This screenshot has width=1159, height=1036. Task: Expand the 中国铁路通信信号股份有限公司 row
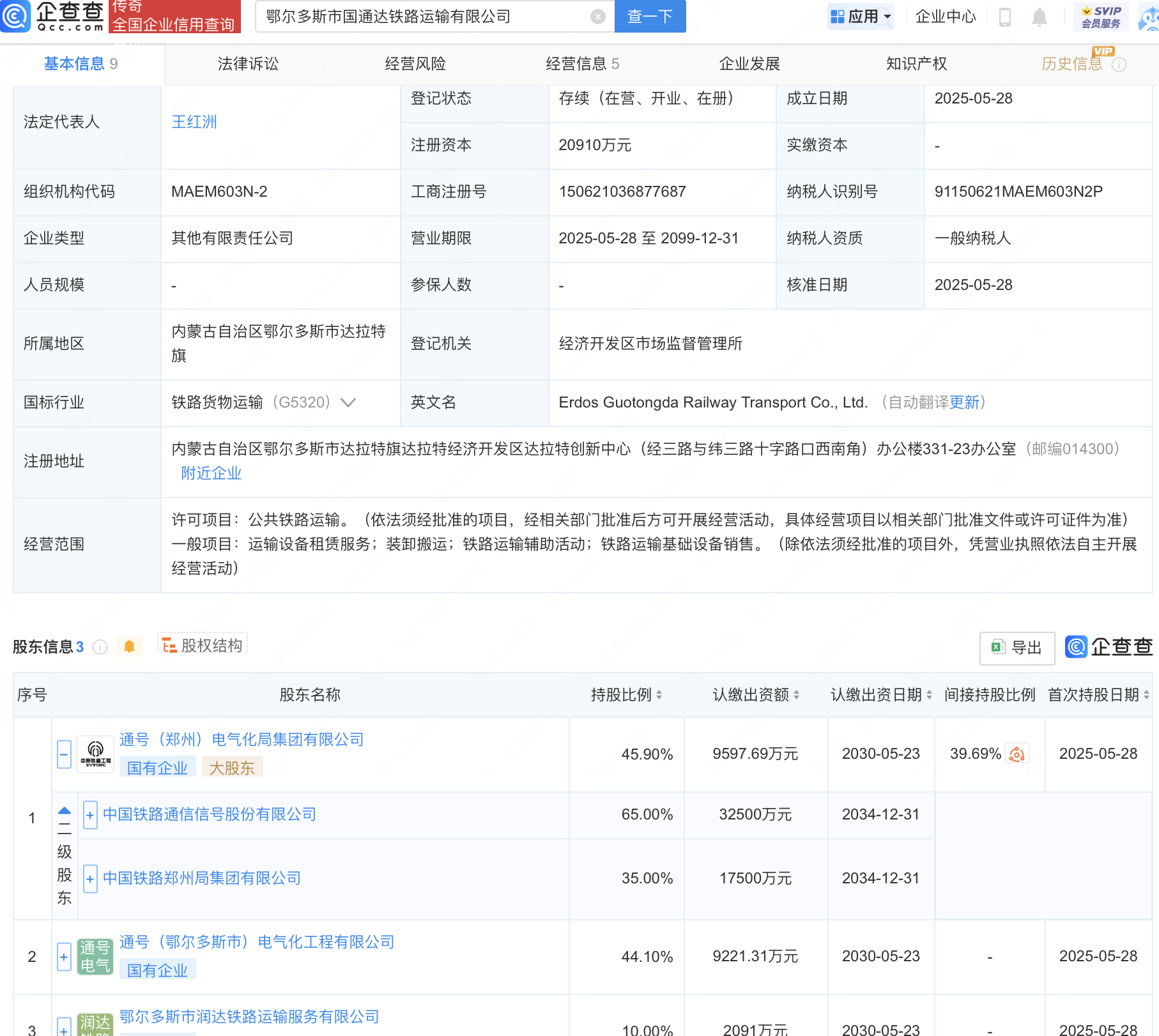[x=90, y=815]
